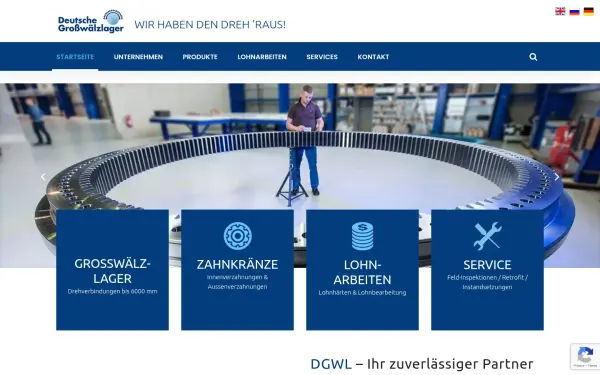Click the coin stack icon in Lohnarbeiten card

362,236
